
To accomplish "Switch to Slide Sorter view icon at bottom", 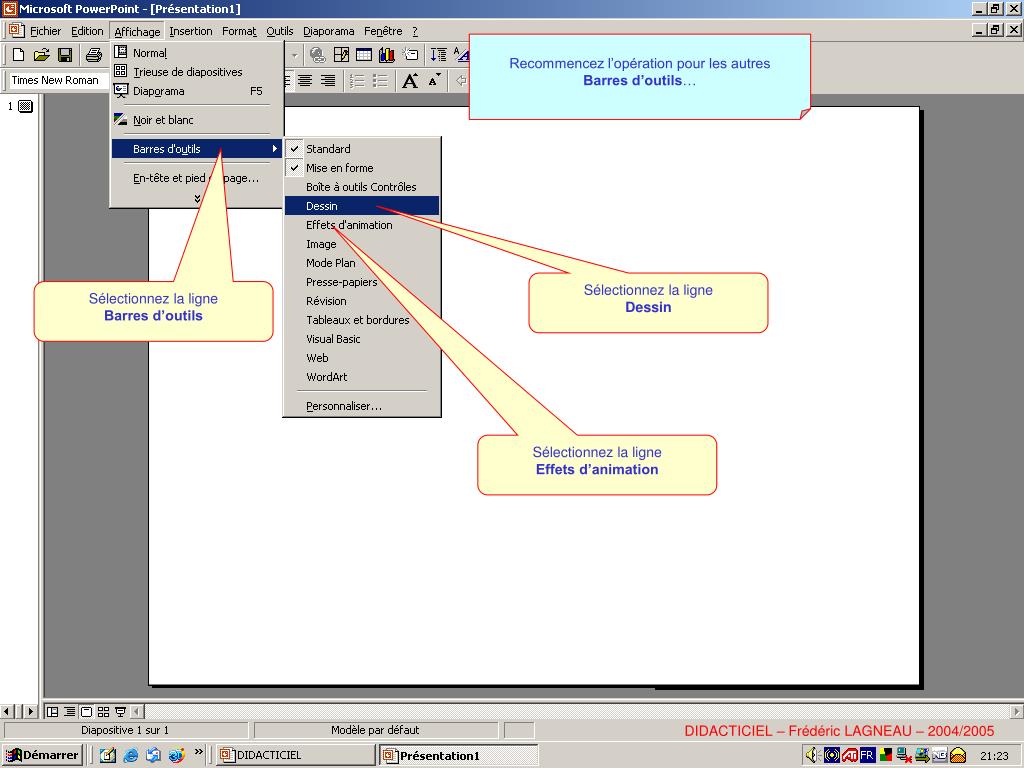I will [x=103, y=711].
